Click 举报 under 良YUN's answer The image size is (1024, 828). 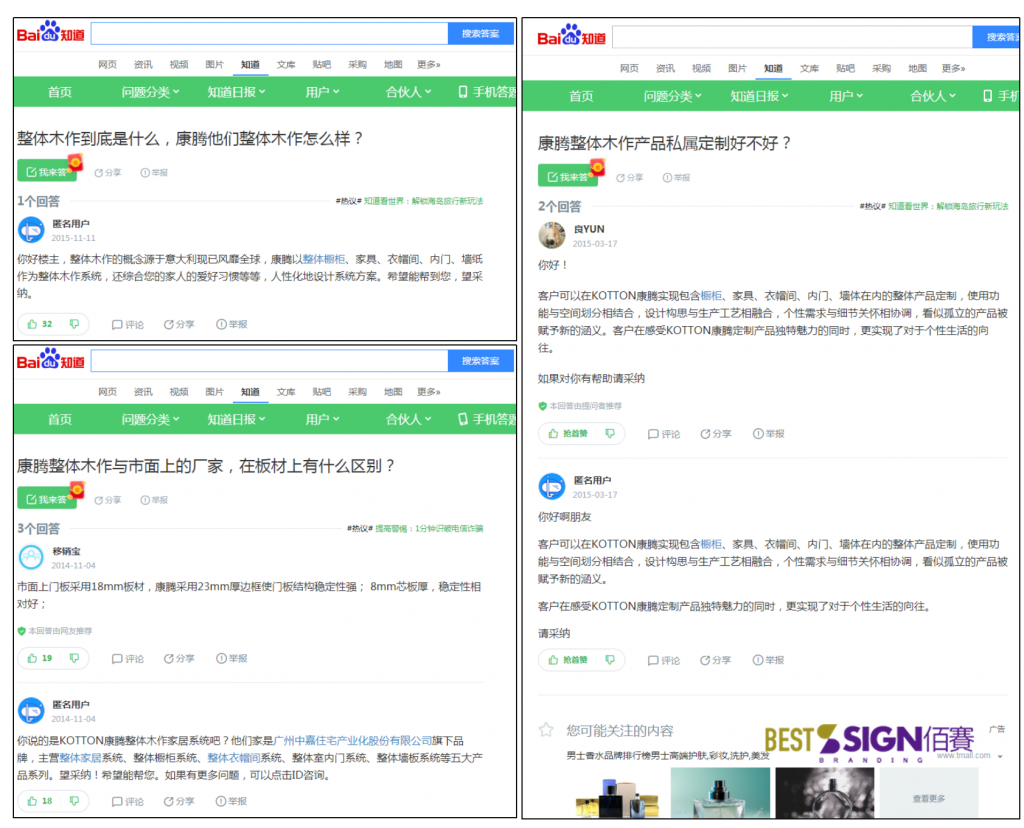click(769, 434)
